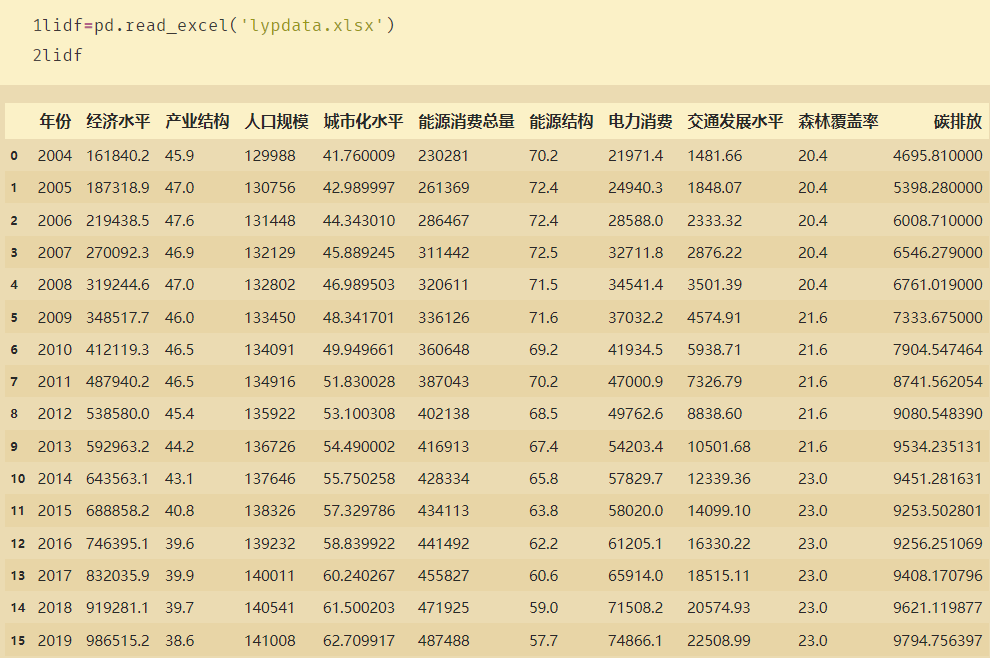Screen dimensions: 990x658
Task: Click year cell 2005
Action: (55, 188)
